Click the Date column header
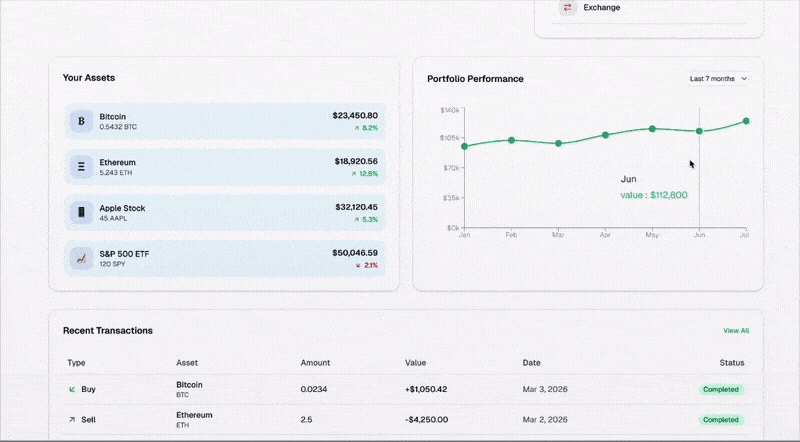The height and width of the screenshot is (442, 800). coord(532,362)
